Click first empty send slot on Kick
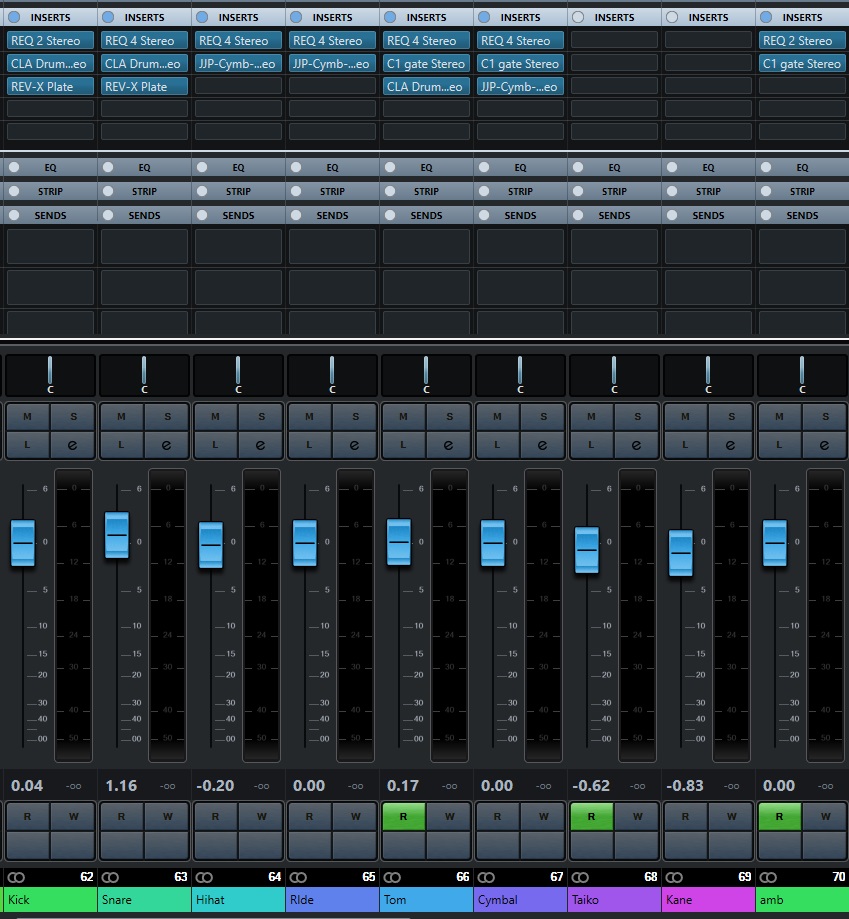The width and height of the screenshot is (849, 919). [x=50, y=246]
